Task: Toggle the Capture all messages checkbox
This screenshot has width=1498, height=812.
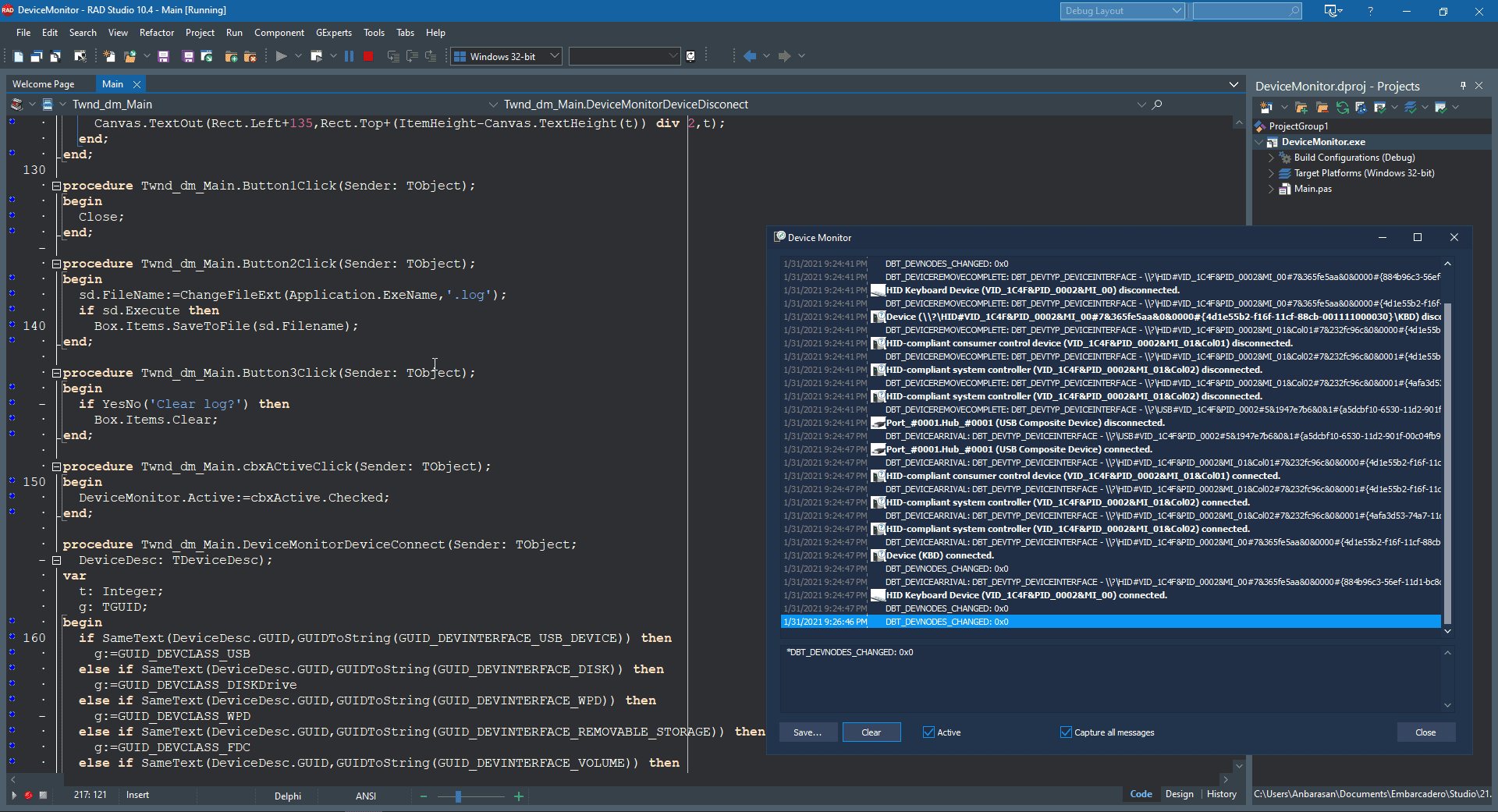Action: tap(1066, 732)
